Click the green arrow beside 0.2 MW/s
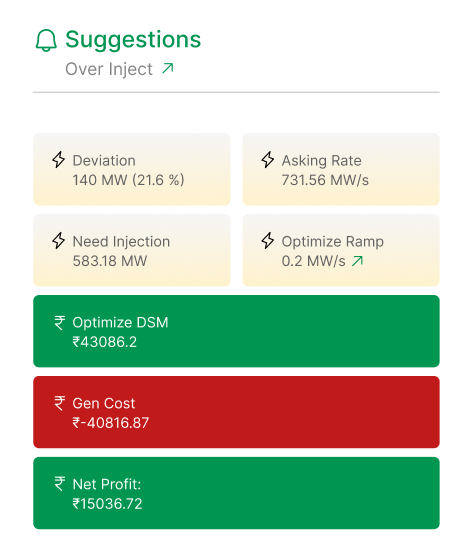 click(358, 261)
